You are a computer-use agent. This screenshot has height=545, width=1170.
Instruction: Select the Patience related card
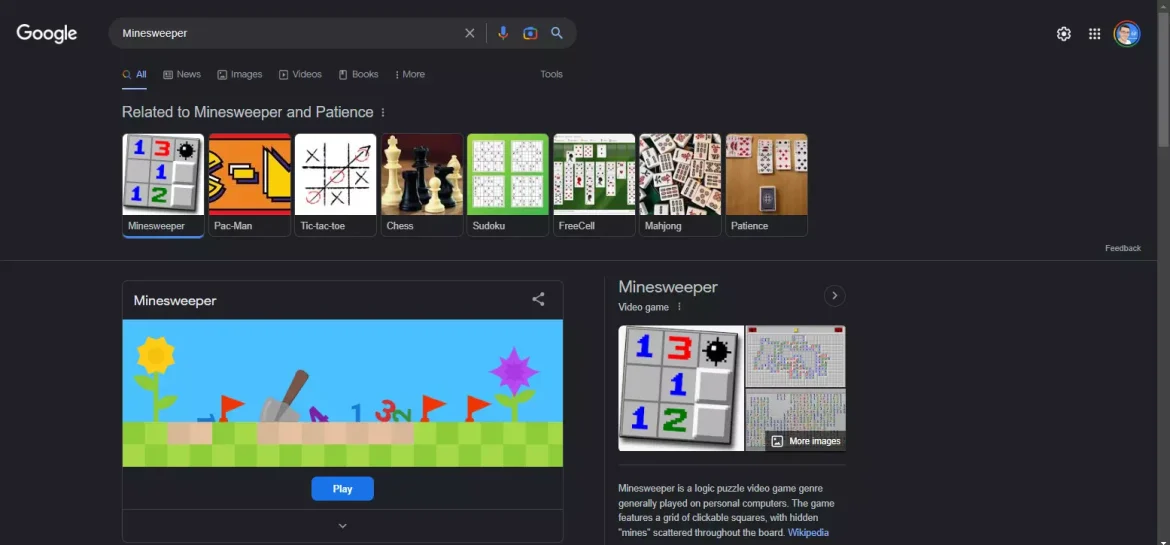coord(766,185)
